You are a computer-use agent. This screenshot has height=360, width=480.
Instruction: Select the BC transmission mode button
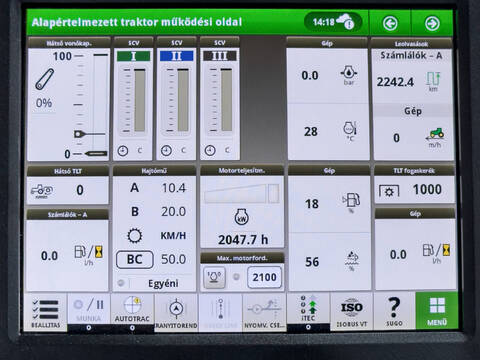pyautogui.click(x=135, y=259)
